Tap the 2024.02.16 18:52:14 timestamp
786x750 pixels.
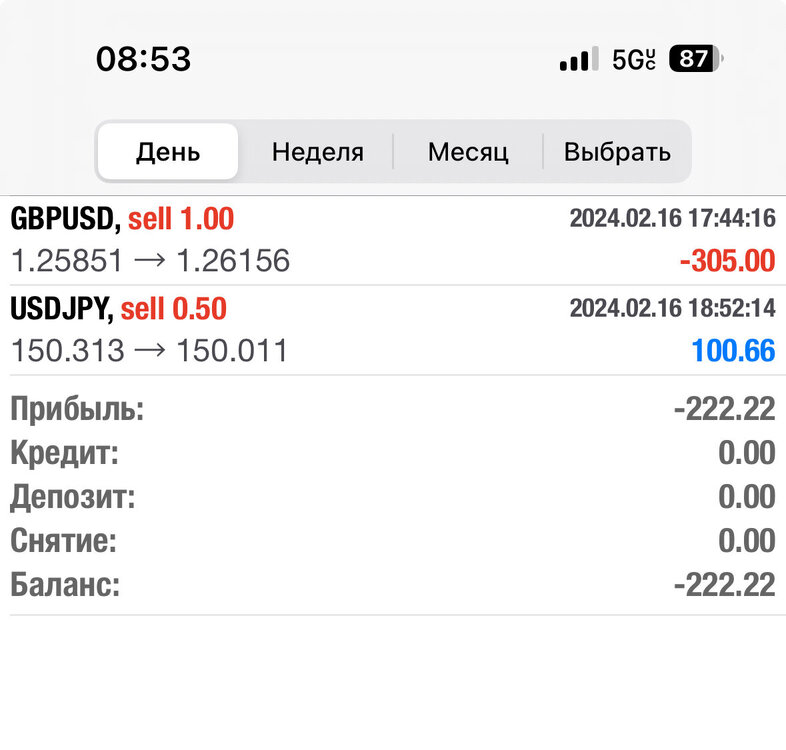673,308
